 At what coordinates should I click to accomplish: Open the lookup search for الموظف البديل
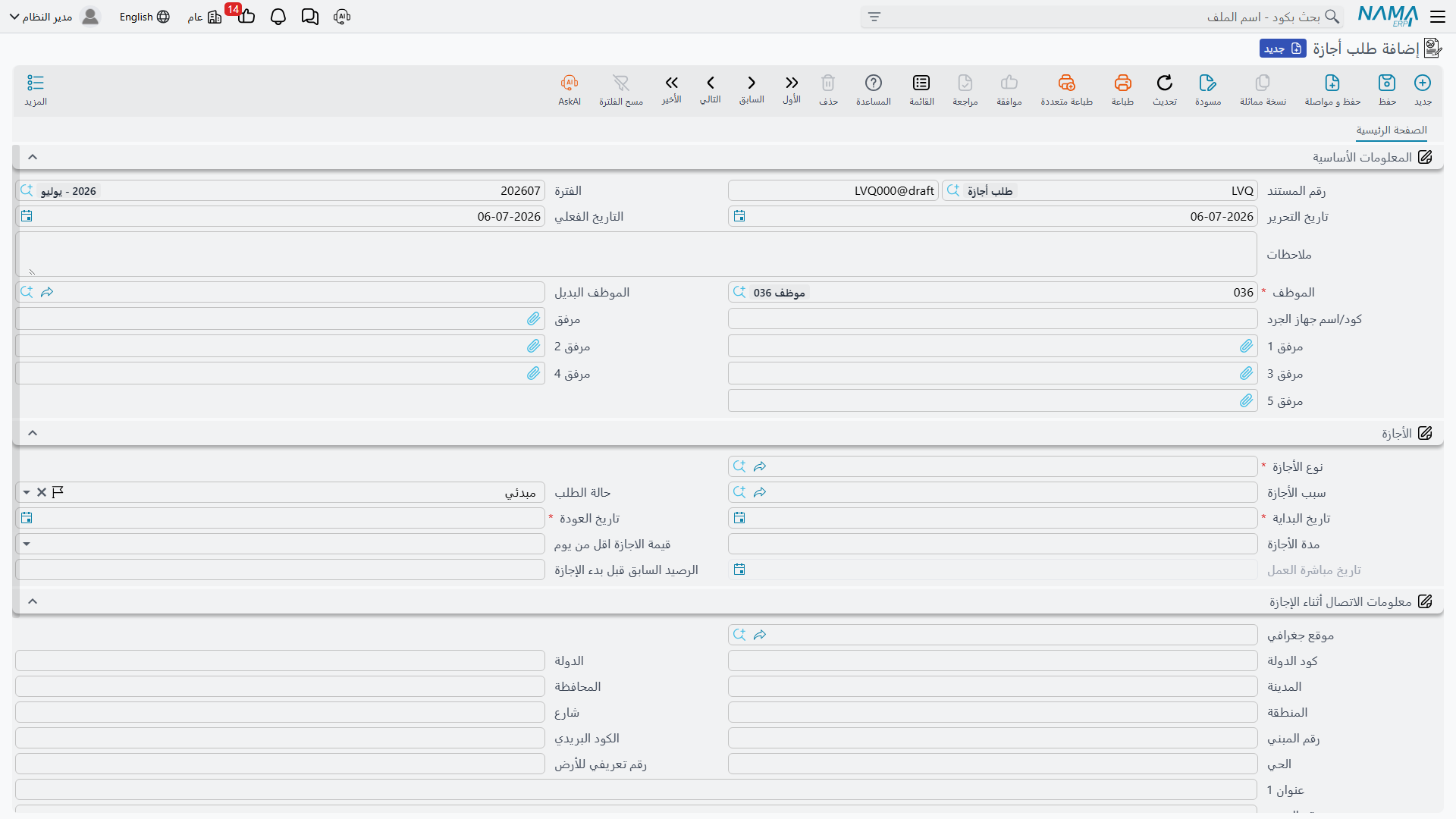(x=27, y=292)
